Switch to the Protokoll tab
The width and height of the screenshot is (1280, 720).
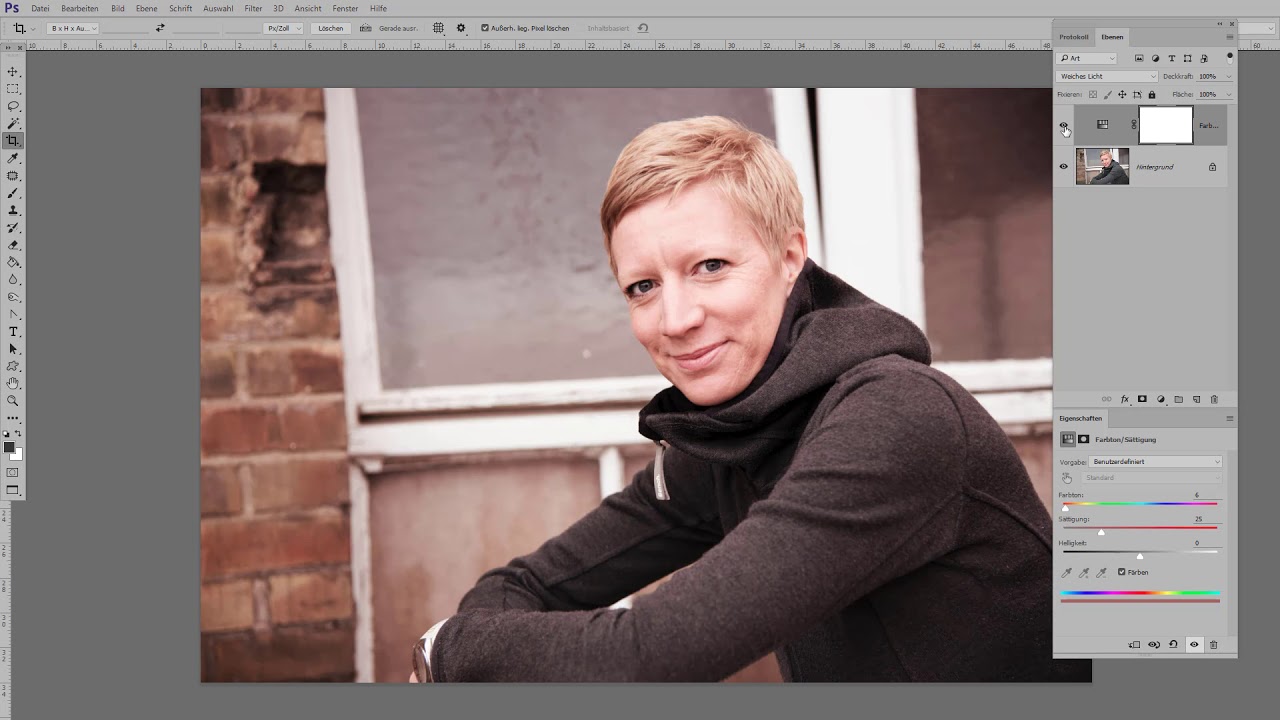1074,37
